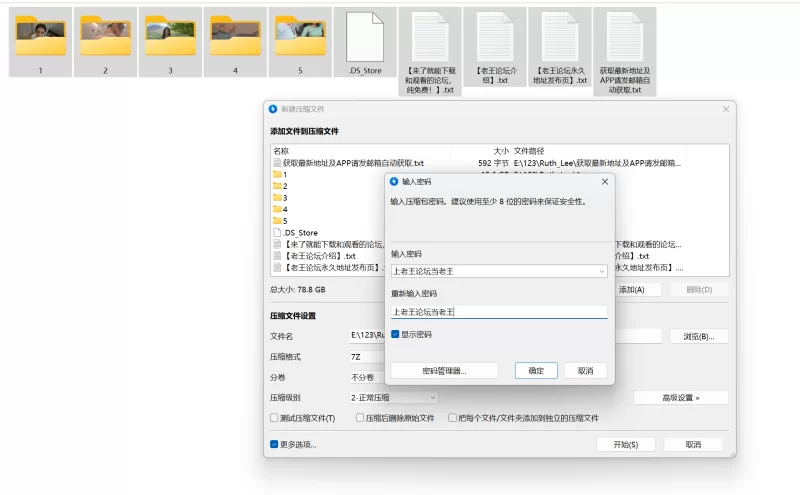Screen dimensions: 800x495
Task: Select 【老王论坛介绍】.txt row in archive list
Action: pyautogui.click(x=328, y=256)
